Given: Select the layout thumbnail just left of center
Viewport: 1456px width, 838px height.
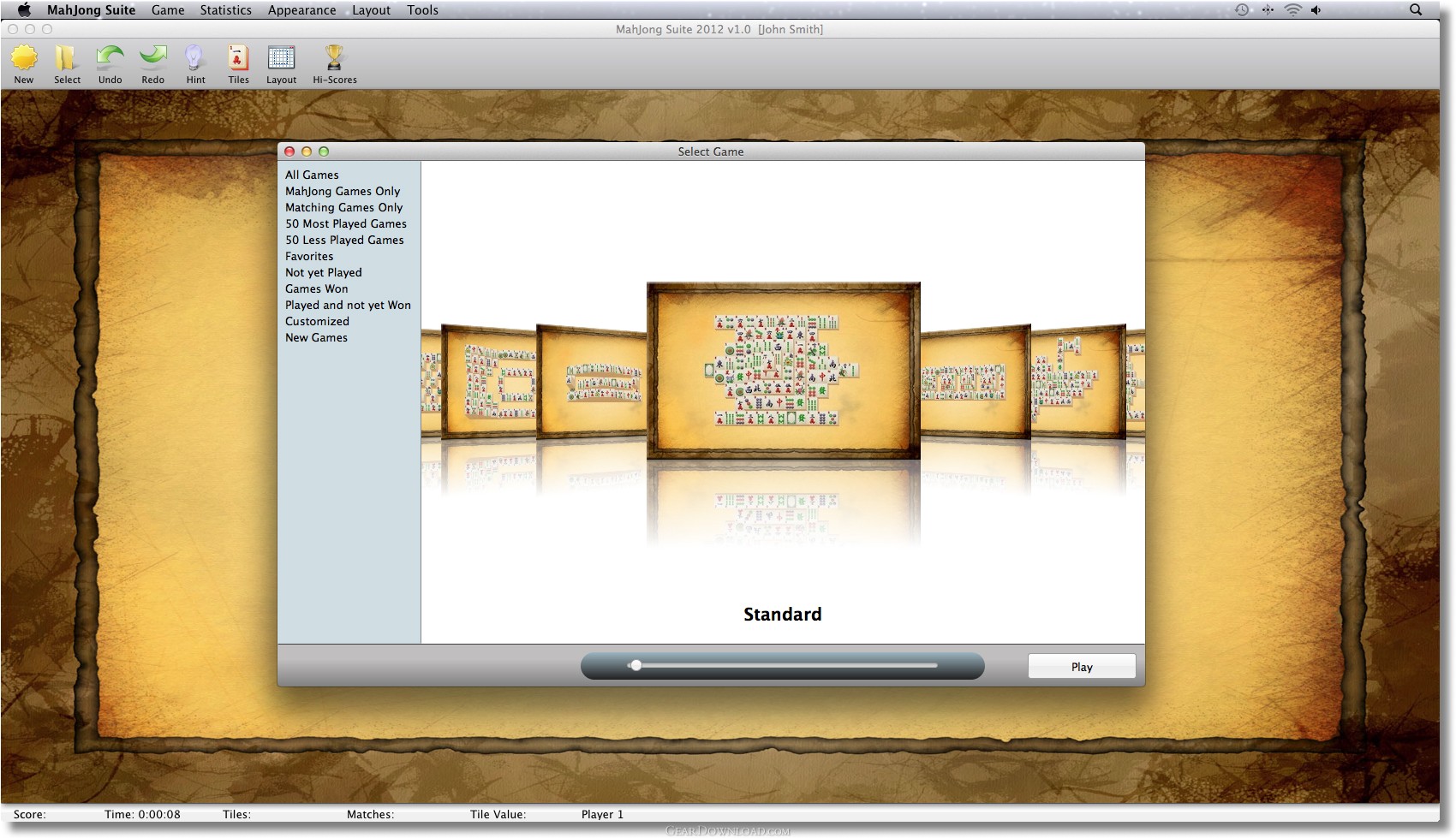Looking at the screenshot, I should tap(591, 381).
